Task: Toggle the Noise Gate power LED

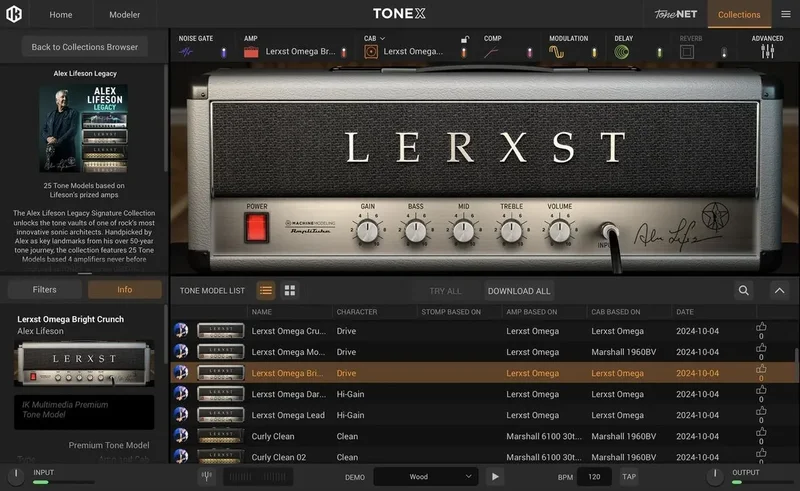Action: 223,52
